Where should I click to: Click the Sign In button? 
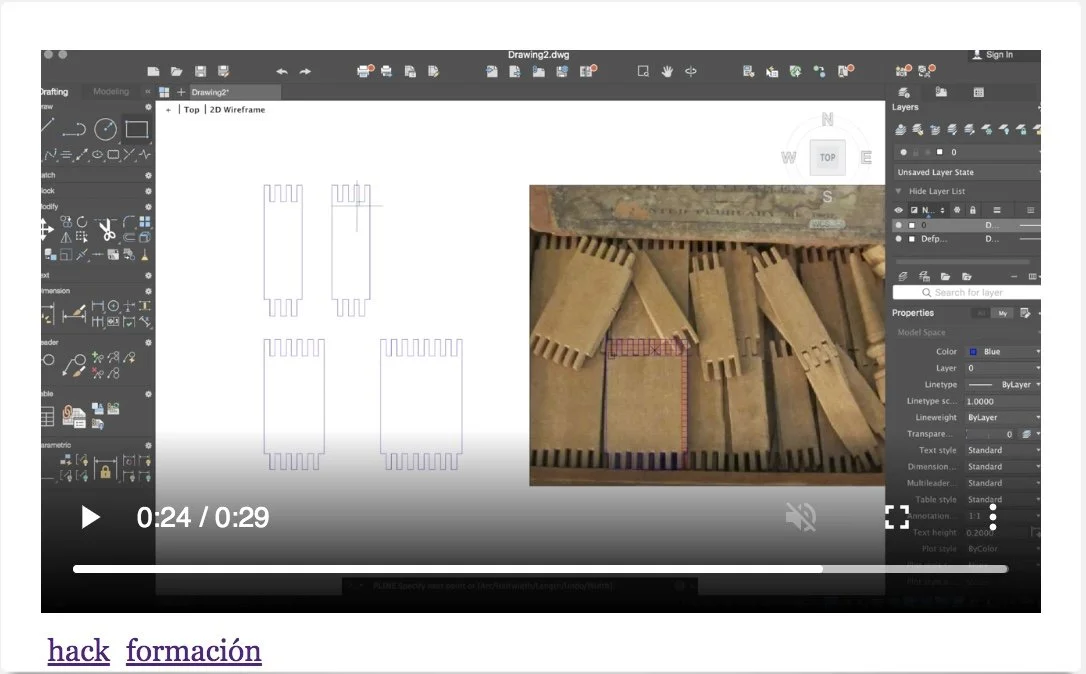tap(993, 55)
